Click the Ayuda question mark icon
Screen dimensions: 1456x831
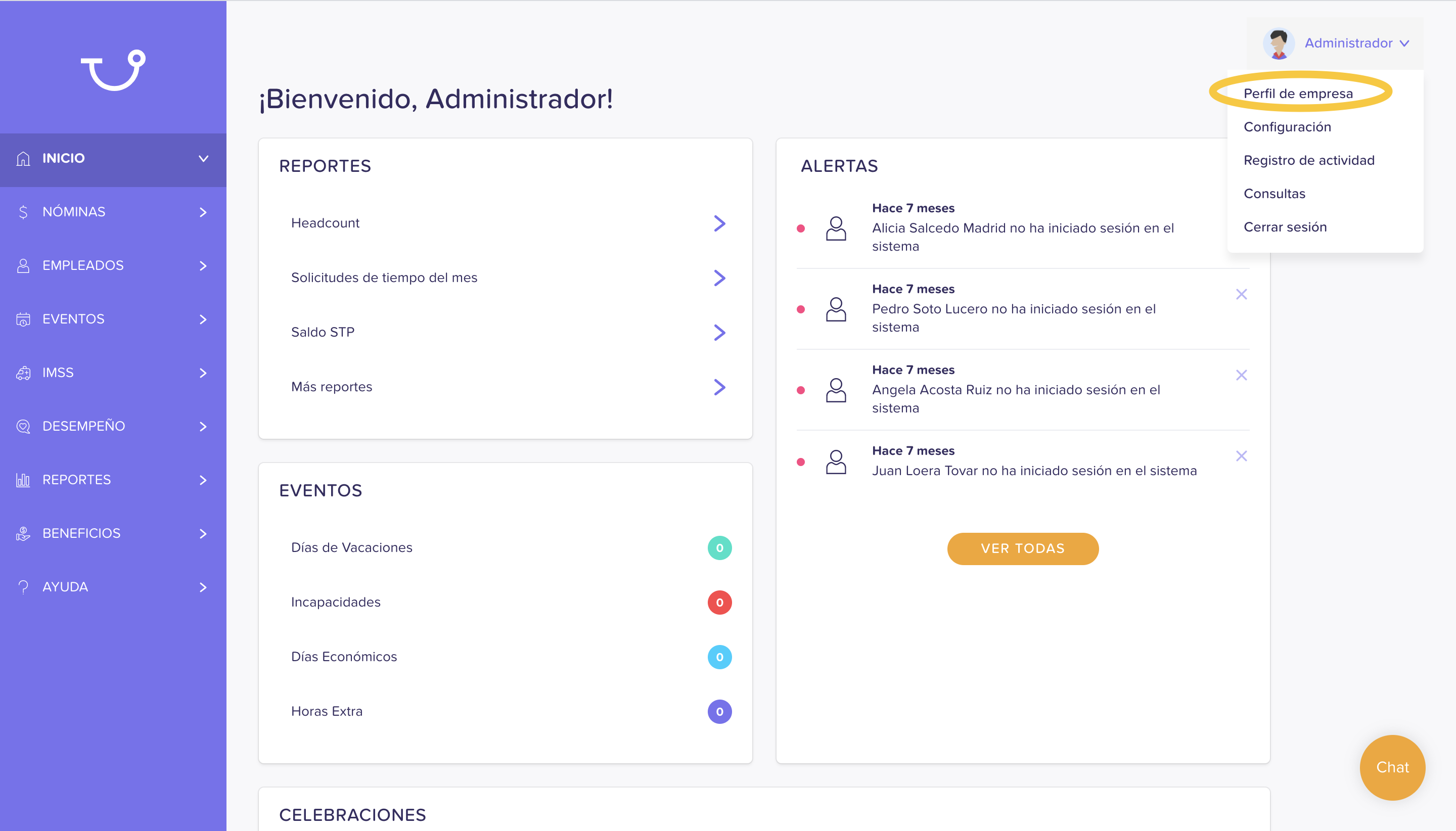(23, 587)
